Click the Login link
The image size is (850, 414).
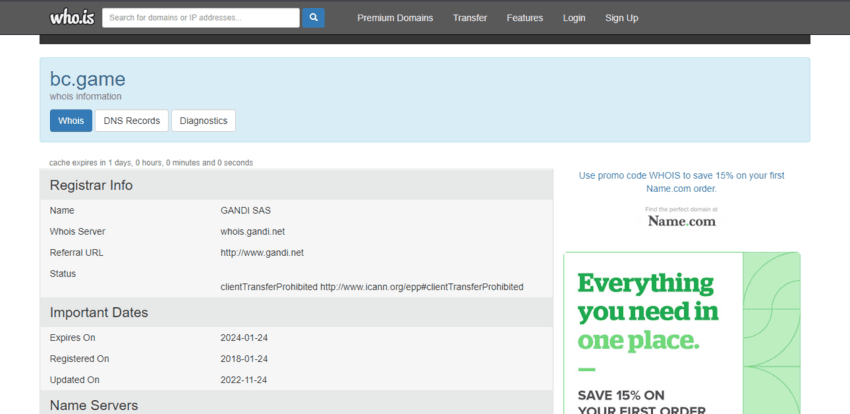pos(574,18)
